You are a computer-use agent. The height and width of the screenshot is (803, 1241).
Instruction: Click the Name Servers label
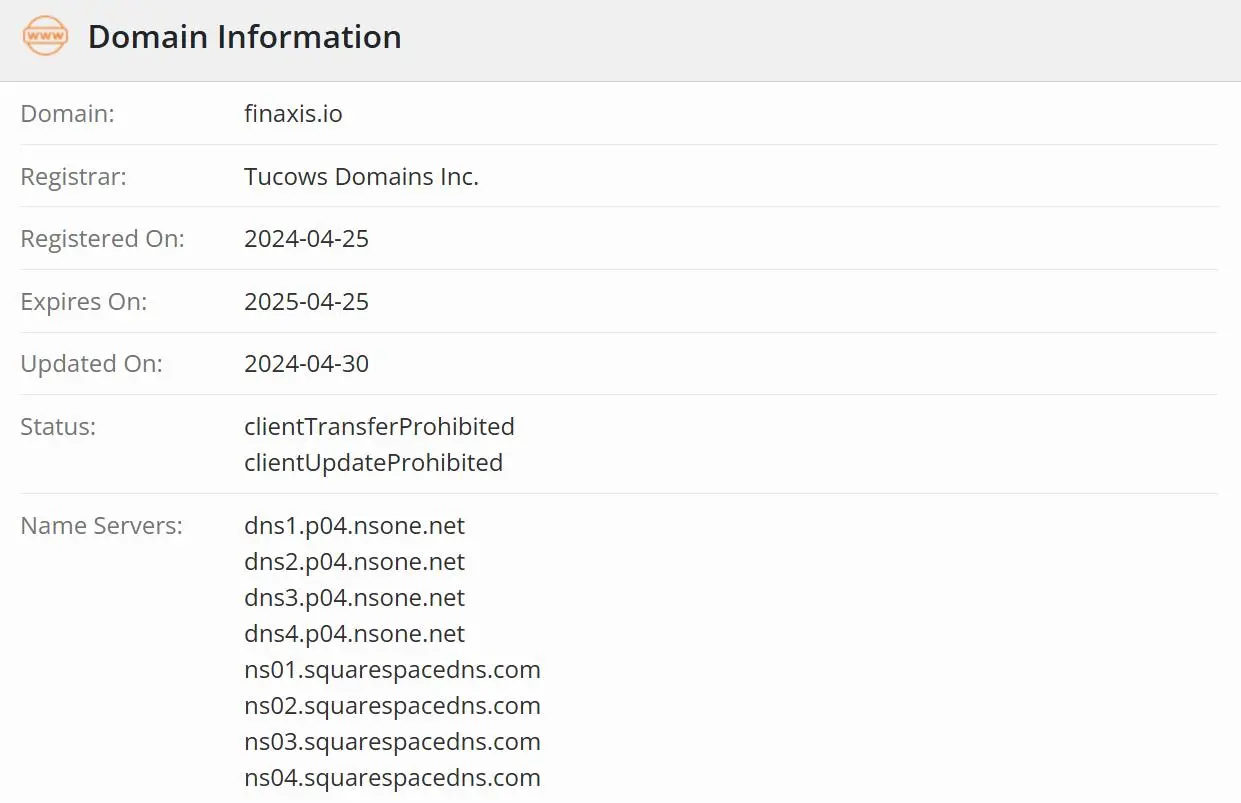[x=102, y=525]
